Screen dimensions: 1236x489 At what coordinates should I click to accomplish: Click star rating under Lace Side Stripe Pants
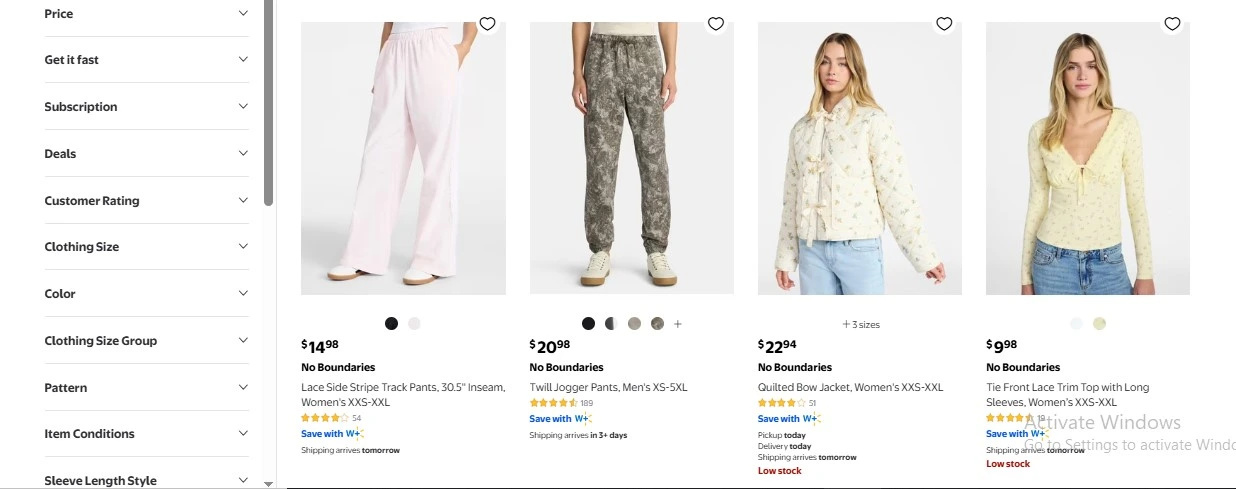point(324,418)
